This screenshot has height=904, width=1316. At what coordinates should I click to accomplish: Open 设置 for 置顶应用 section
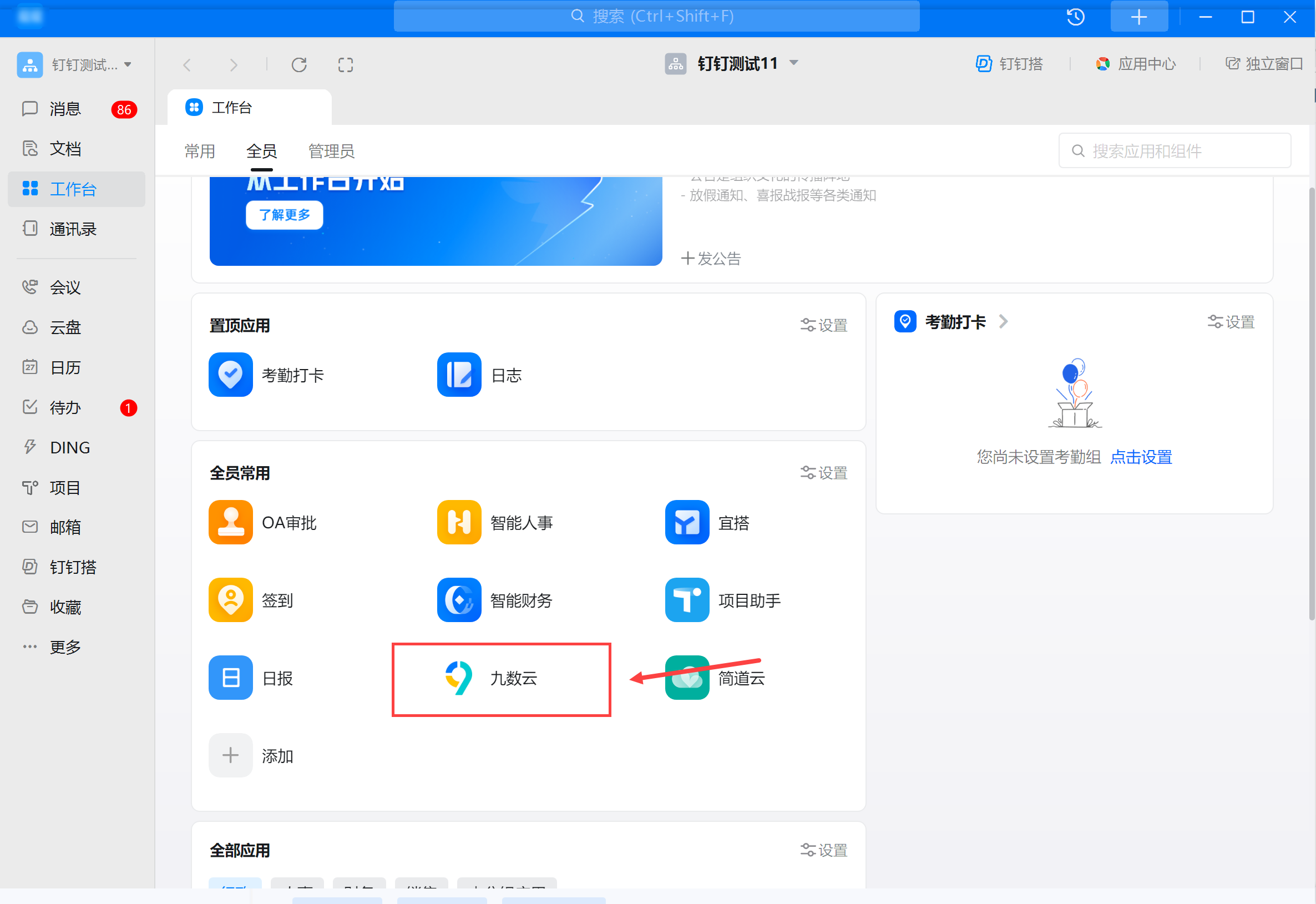[x=824, y=326]
